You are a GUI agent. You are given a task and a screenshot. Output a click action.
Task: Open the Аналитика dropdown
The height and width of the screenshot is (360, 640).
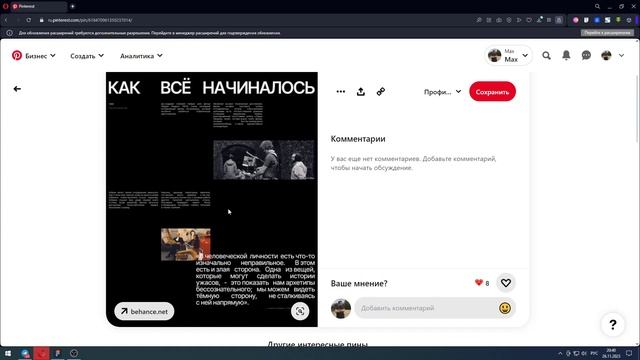tap(141, 56)
